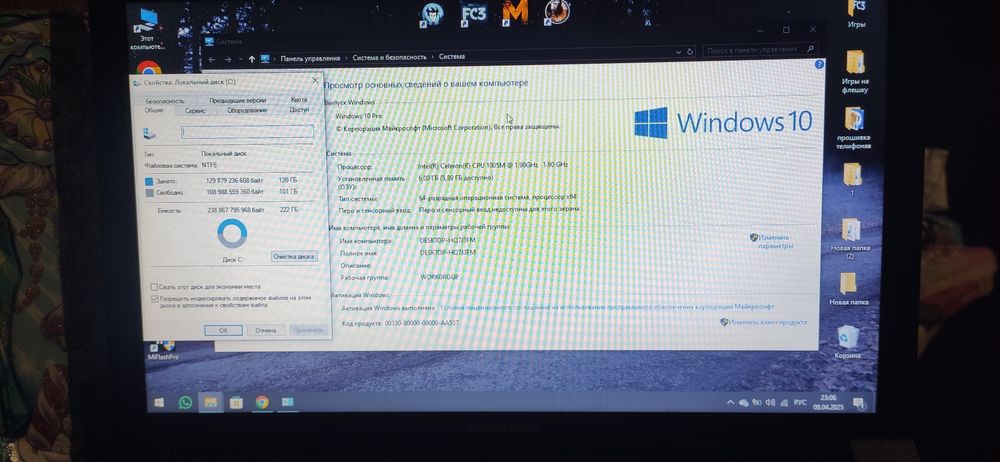Switch to the Сервис tab

pos(195,110)
